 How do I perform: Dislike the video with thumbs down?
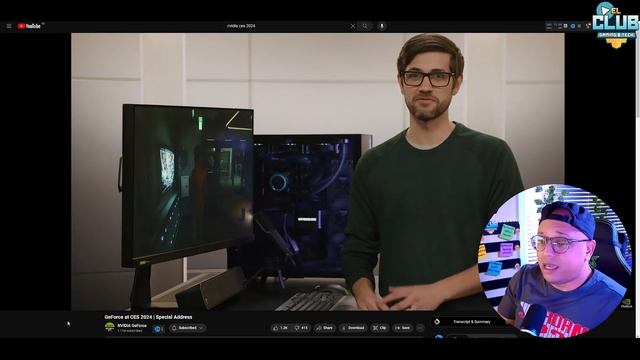[302, 328]
